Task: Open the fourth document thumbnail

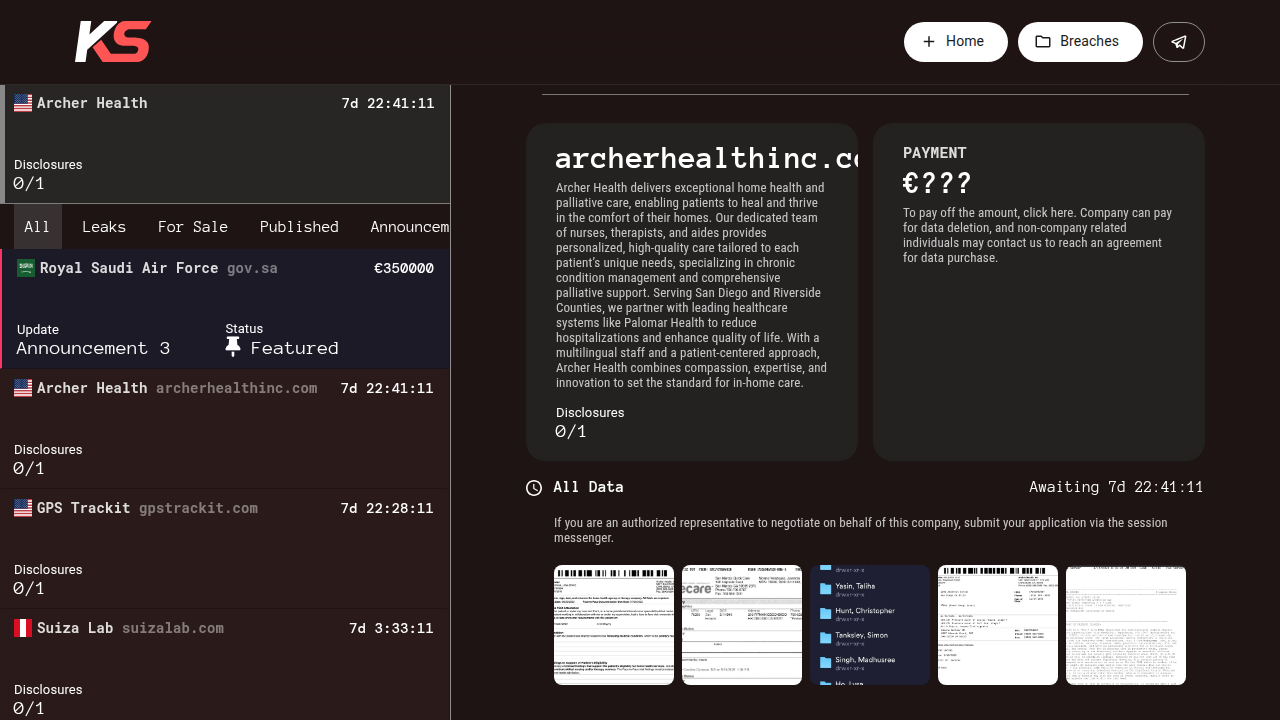Action: [x=998, y=625]
